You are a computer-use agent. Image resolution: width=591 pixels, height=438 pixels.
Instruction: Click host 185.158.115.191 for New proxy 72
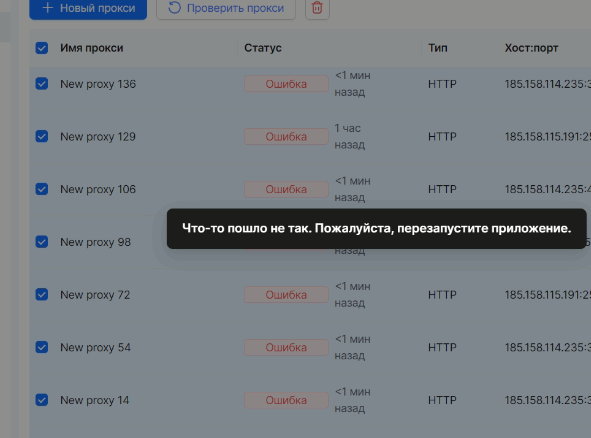[548, 294]
